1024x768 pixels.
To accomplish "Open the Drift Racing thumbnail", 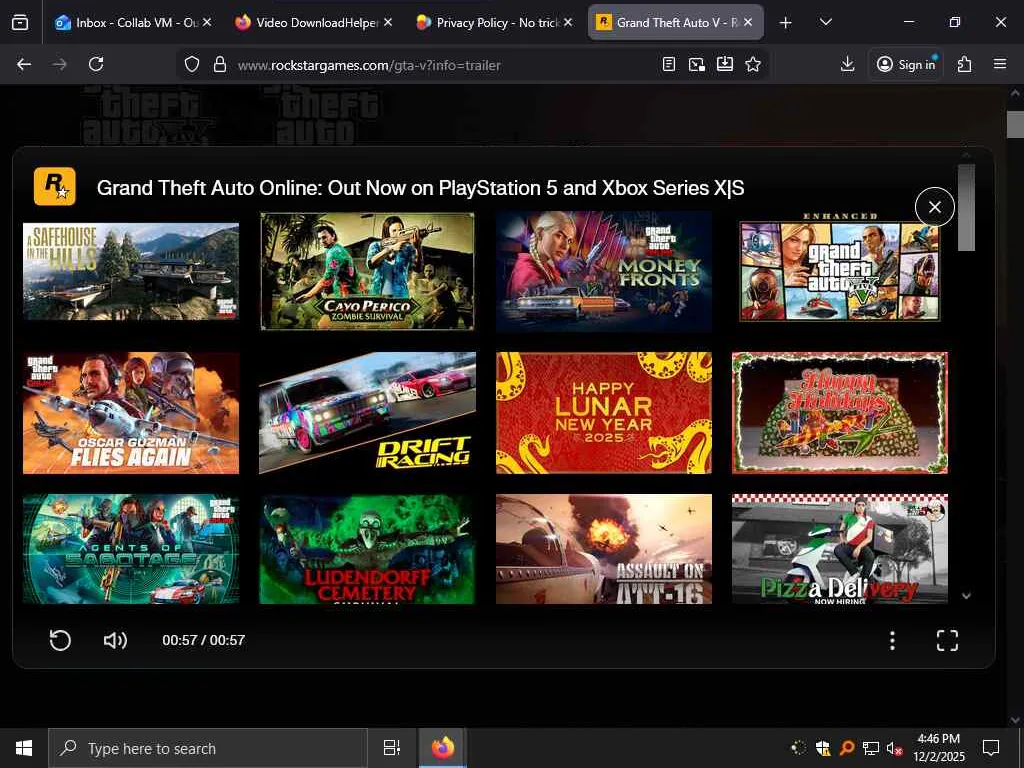I will click(367, 413).
